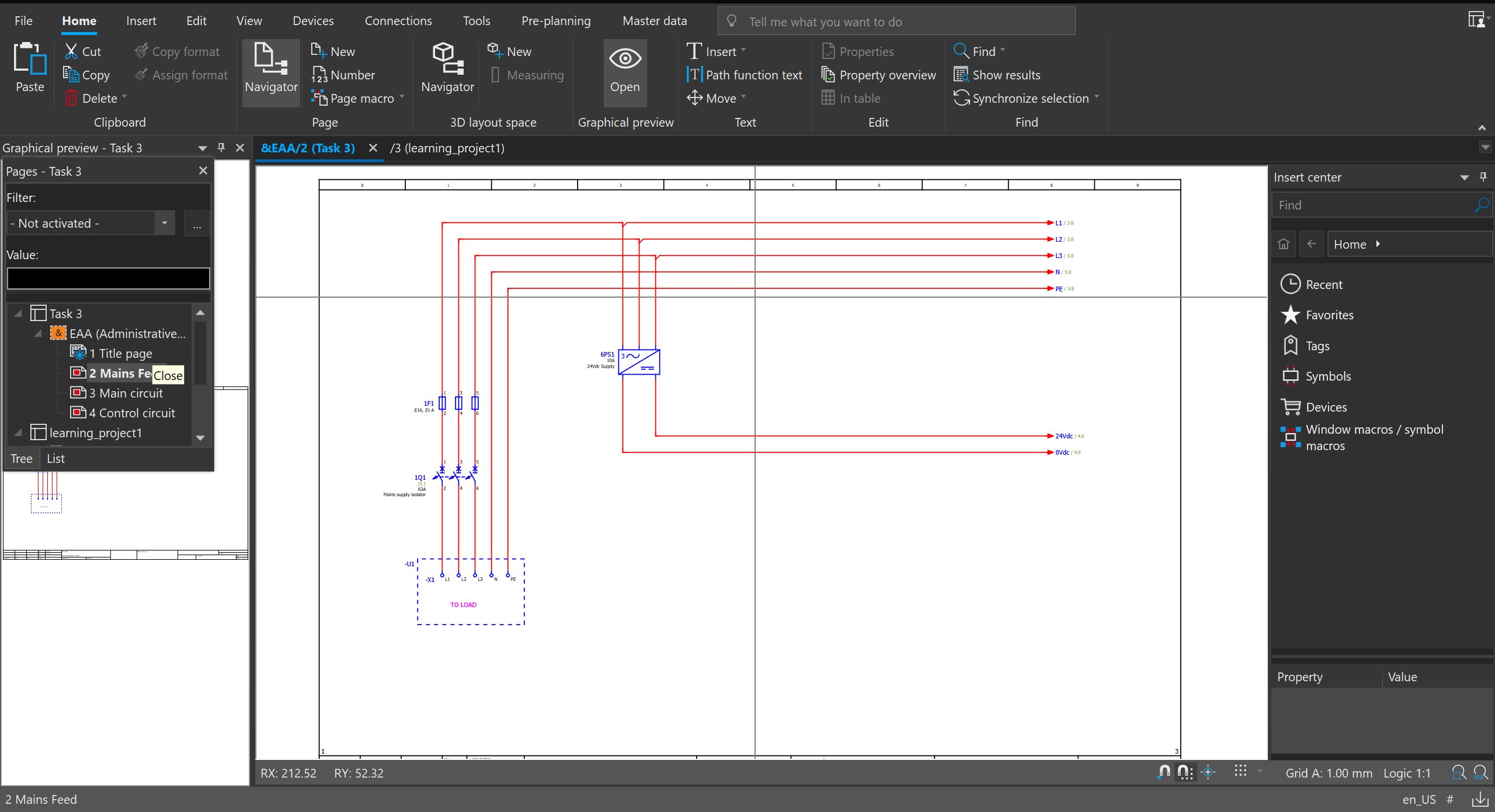Click the Show results icon
Viewport: 1495px width, 812px height.
(x=961, y=75)
